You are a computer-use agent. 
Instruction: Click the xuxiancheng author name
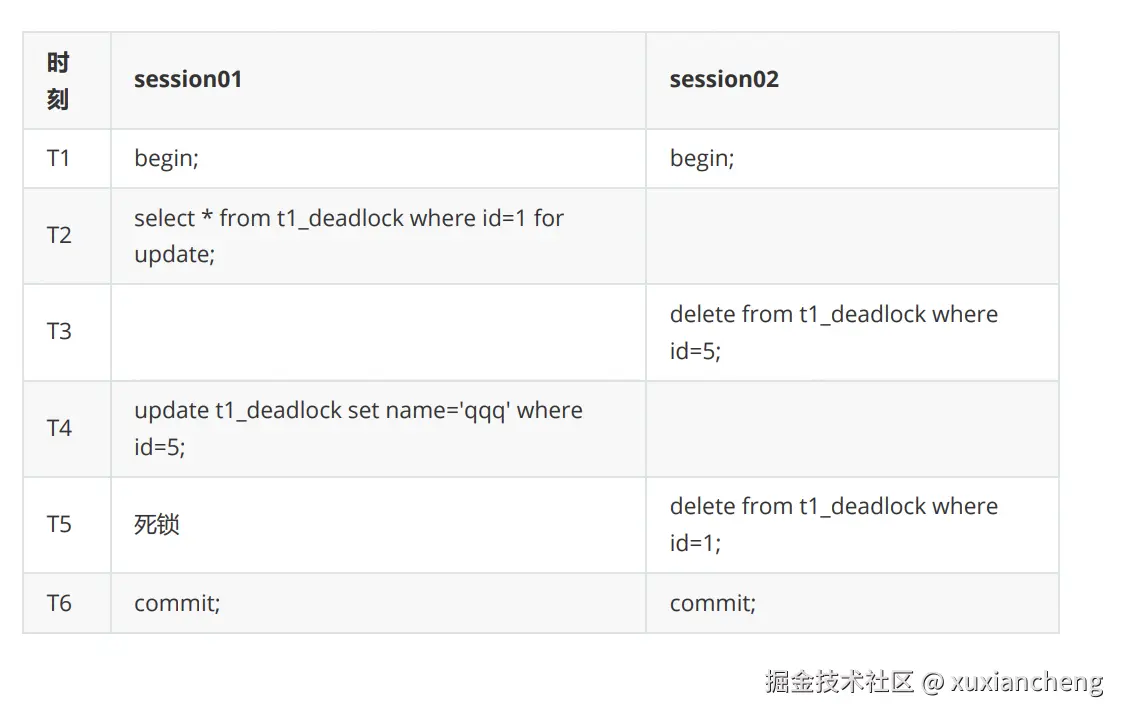tap(1027, 682)
